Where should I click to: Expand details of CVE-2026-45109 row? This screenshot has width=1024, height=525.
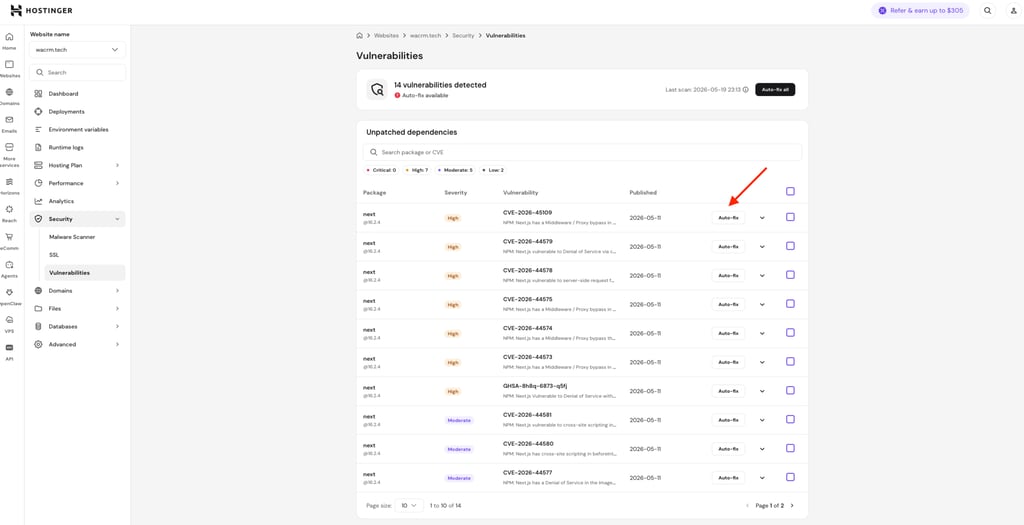[762, 218]
